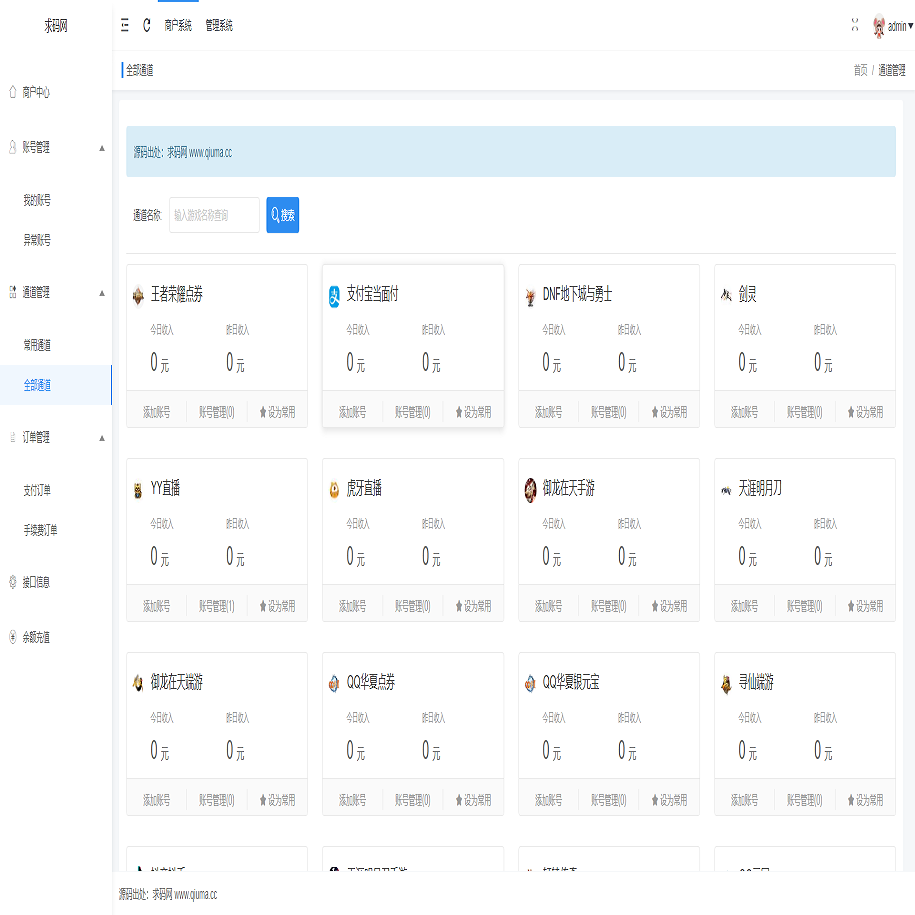Switch to the 管理系统 top tab

click(219, 26)
